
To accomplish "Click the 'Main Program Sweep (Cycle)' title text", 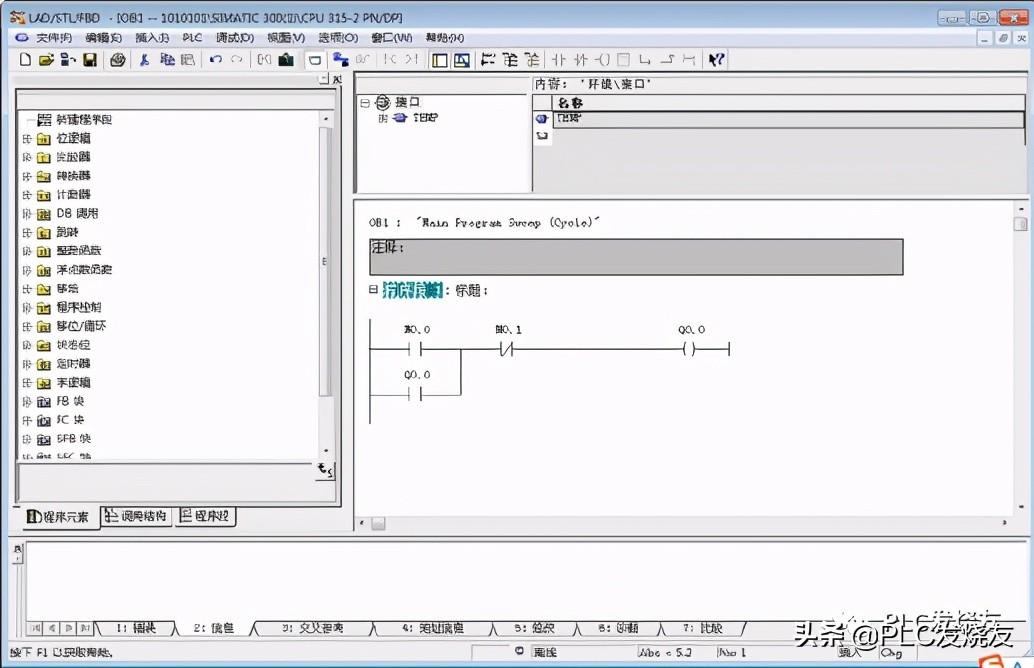I will (x=507, y=223).
